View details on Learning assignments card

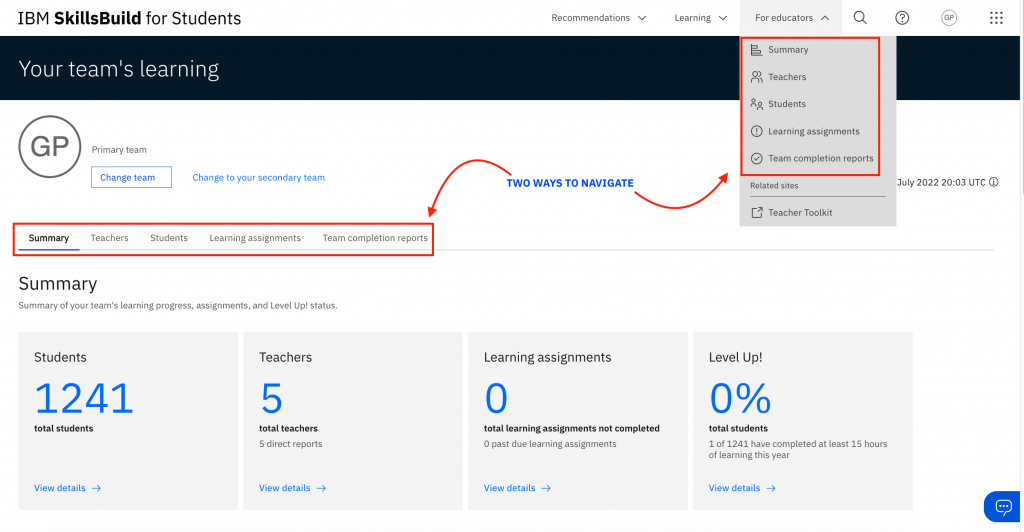[517, 488]
